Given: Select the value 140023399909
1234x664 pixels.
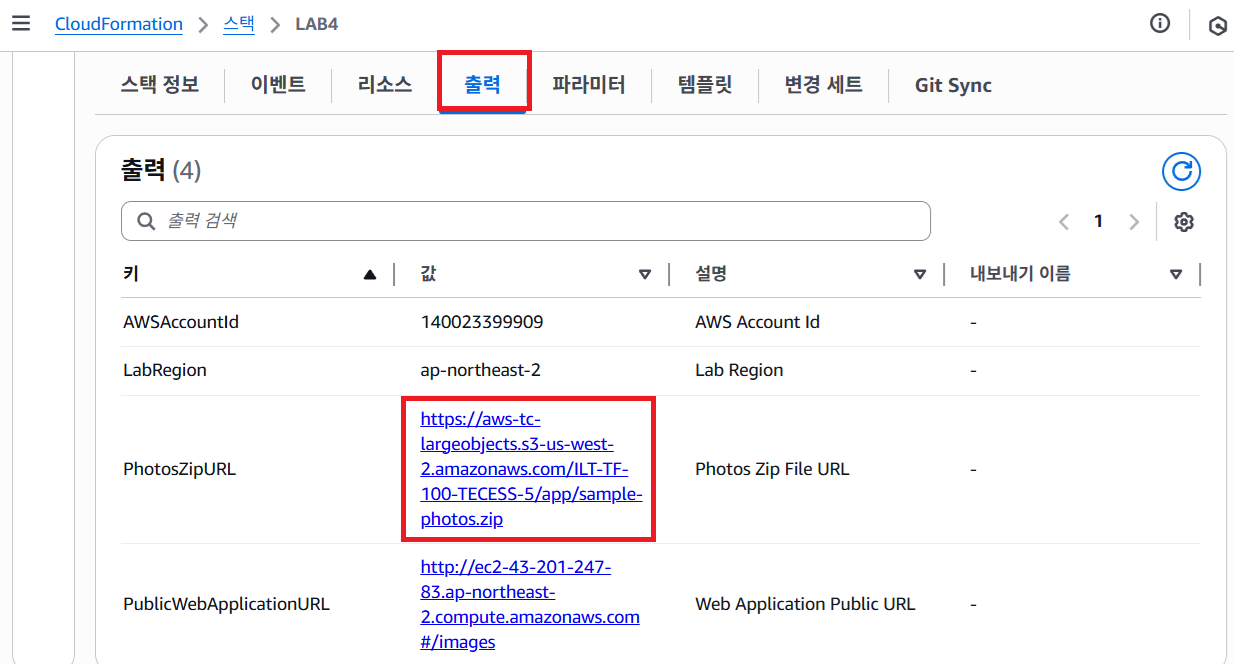Looking at the screenshot, I should (x=482, y=322).
